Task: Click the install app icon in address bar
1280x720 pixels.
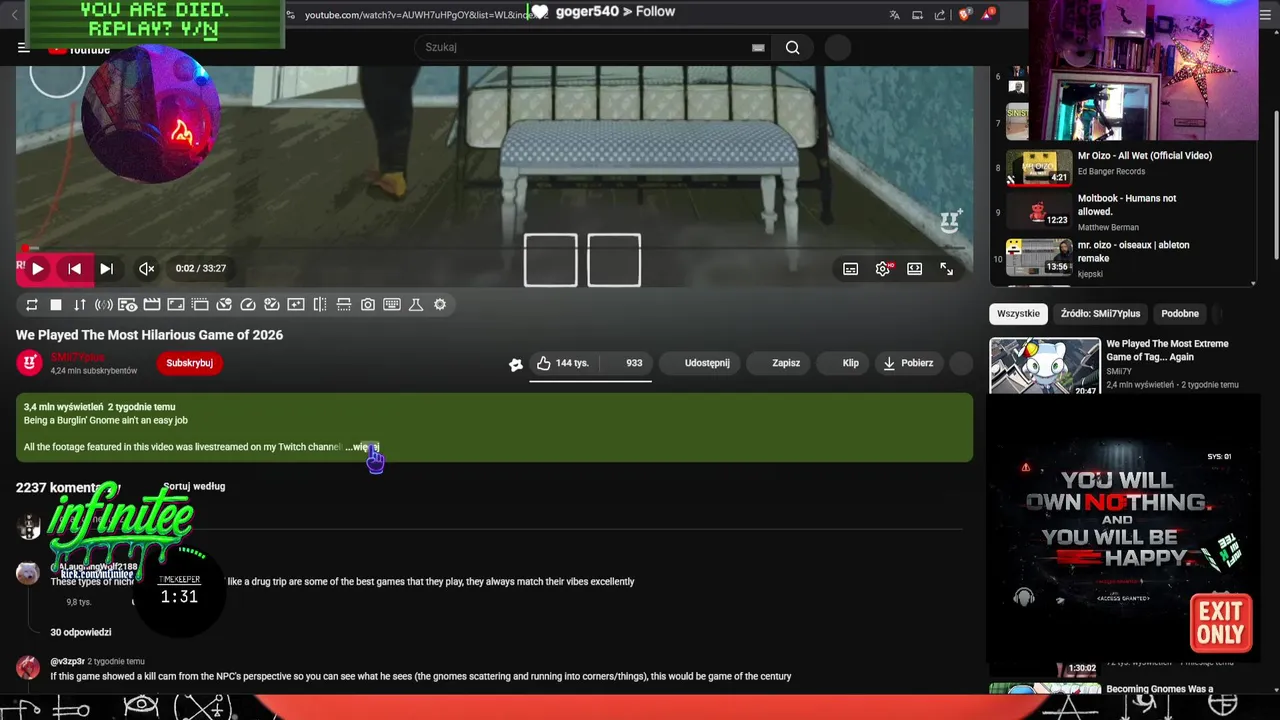Action: pos(917,14)
